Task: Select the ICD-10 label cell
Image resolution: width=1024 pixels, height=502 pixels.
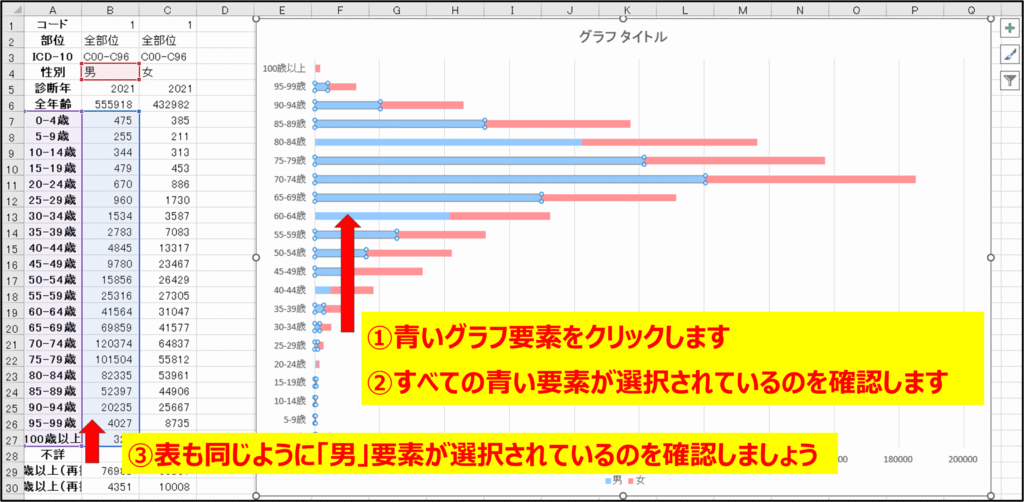Action: click(51, 57)
